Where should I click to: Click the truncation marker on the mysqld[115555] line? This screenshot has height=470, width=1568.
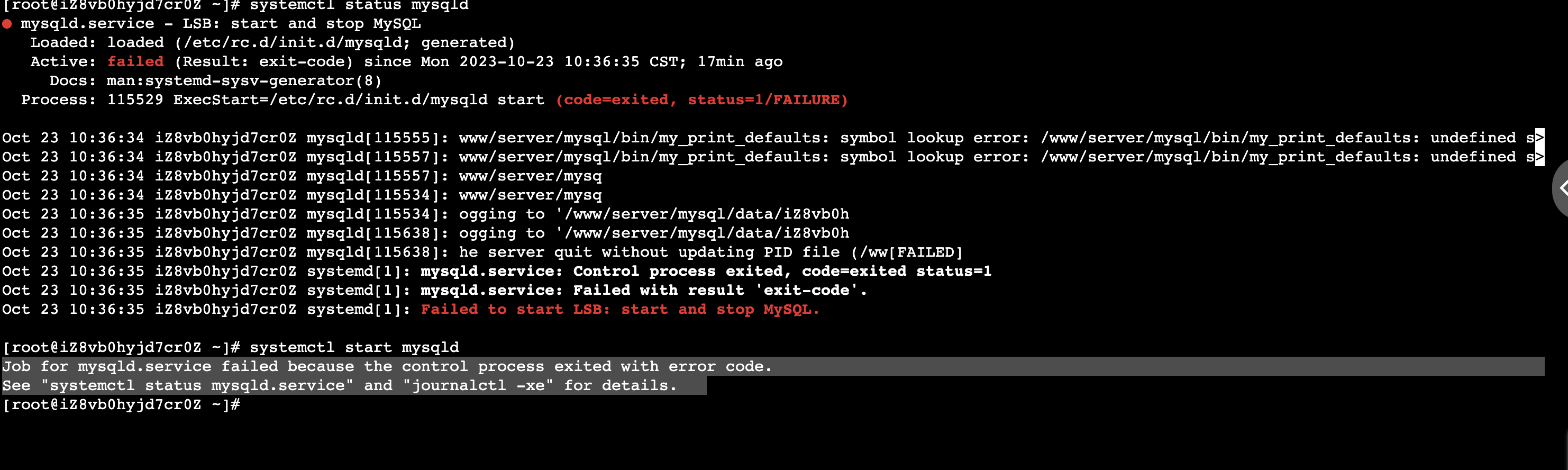click(x=1539, y=138)
